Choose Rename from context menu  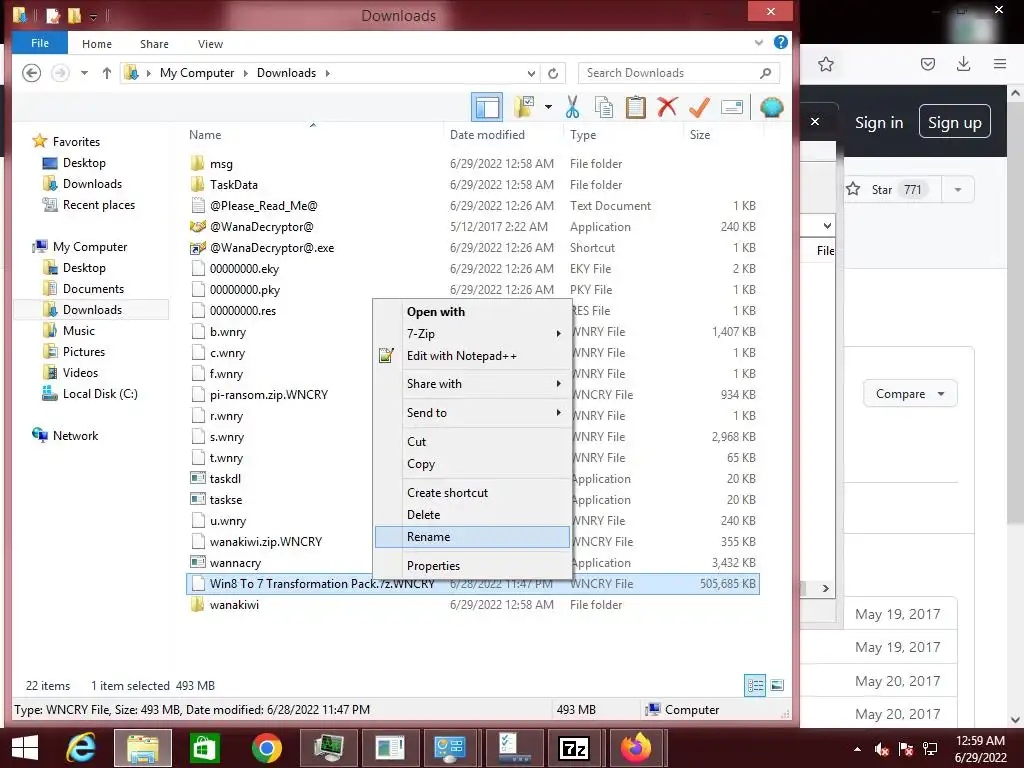click(x=473, y=537)
